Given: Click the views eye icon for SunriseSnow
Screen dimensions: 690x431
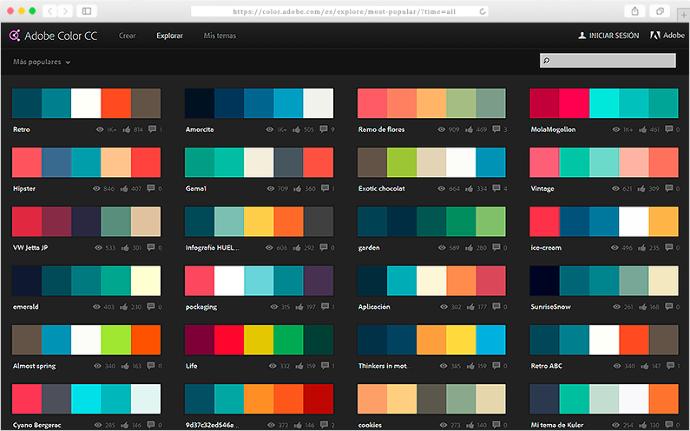Looking at the screenshot, I should (617, 307).
